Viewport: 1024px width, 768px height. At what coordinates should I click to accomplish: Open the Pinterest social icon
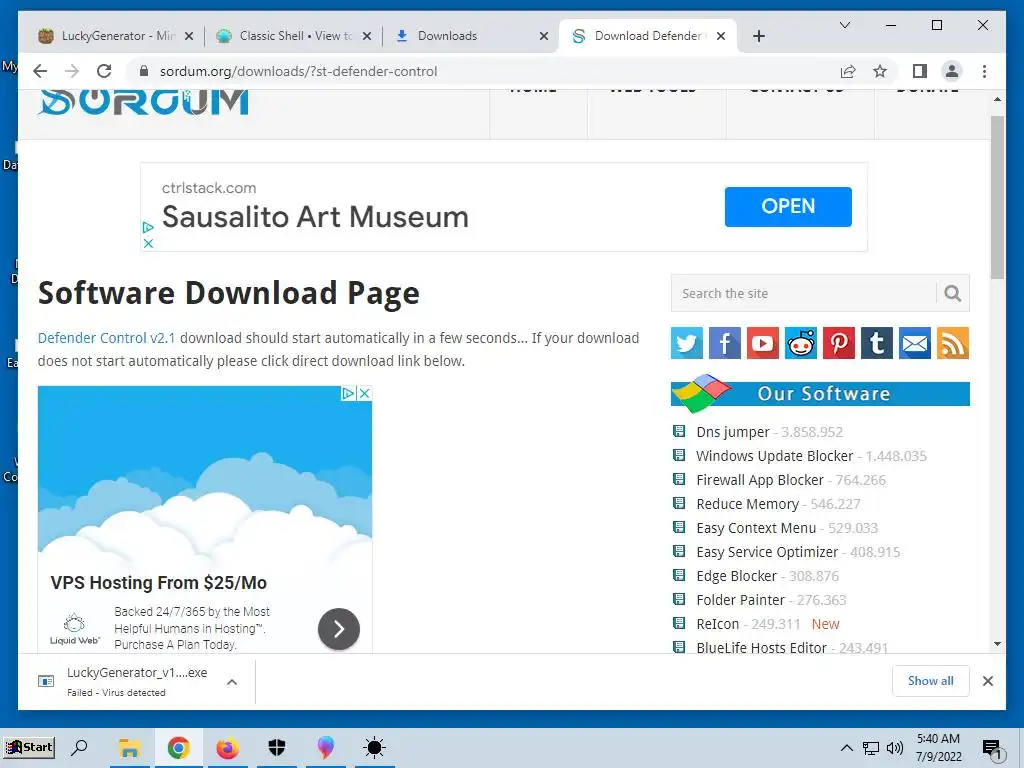(839, 343)
